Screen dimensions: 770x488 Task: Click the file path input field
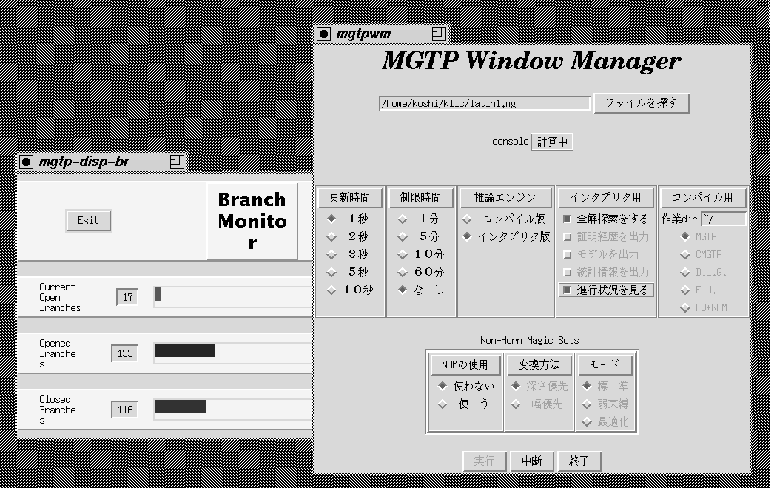pyautogui.click(x=484, y=103)
